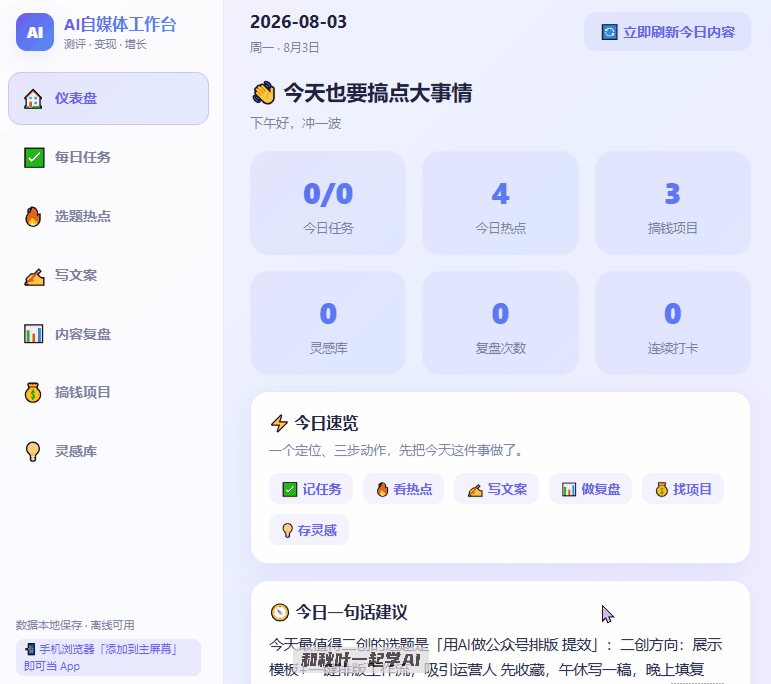The width and height of the screenshot is (771, 684).
Task: Click the 手机浏览器「添加到主屏幕」 tip box
Action: point(108,657)
